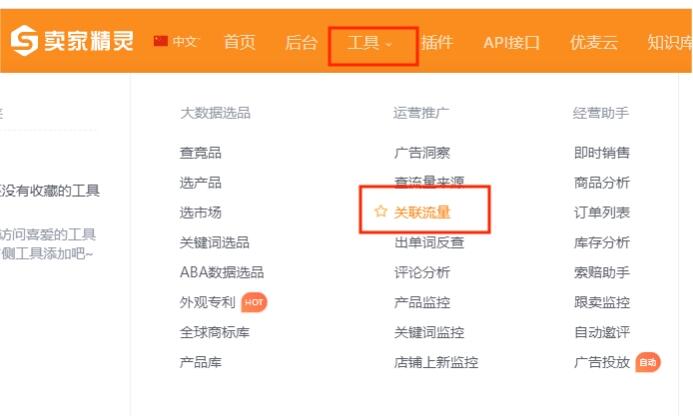This screenshot has height=418, width=693.
Task: Expand the 工具 dropdown menu
Action: 369,43
